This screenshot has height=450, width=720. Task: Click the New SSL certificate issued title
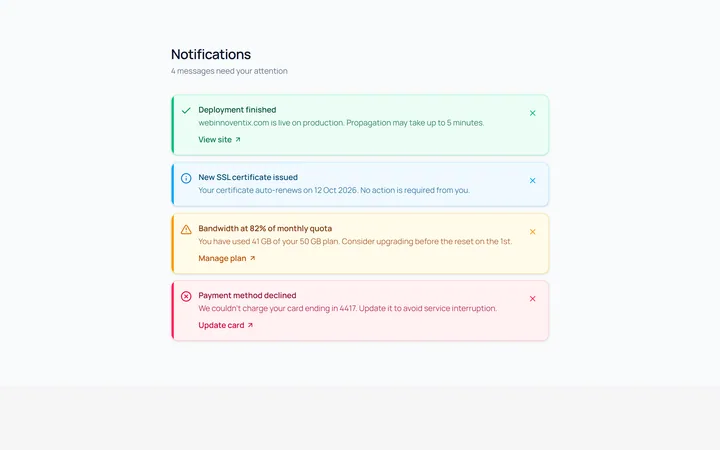[x=248, y=177]
